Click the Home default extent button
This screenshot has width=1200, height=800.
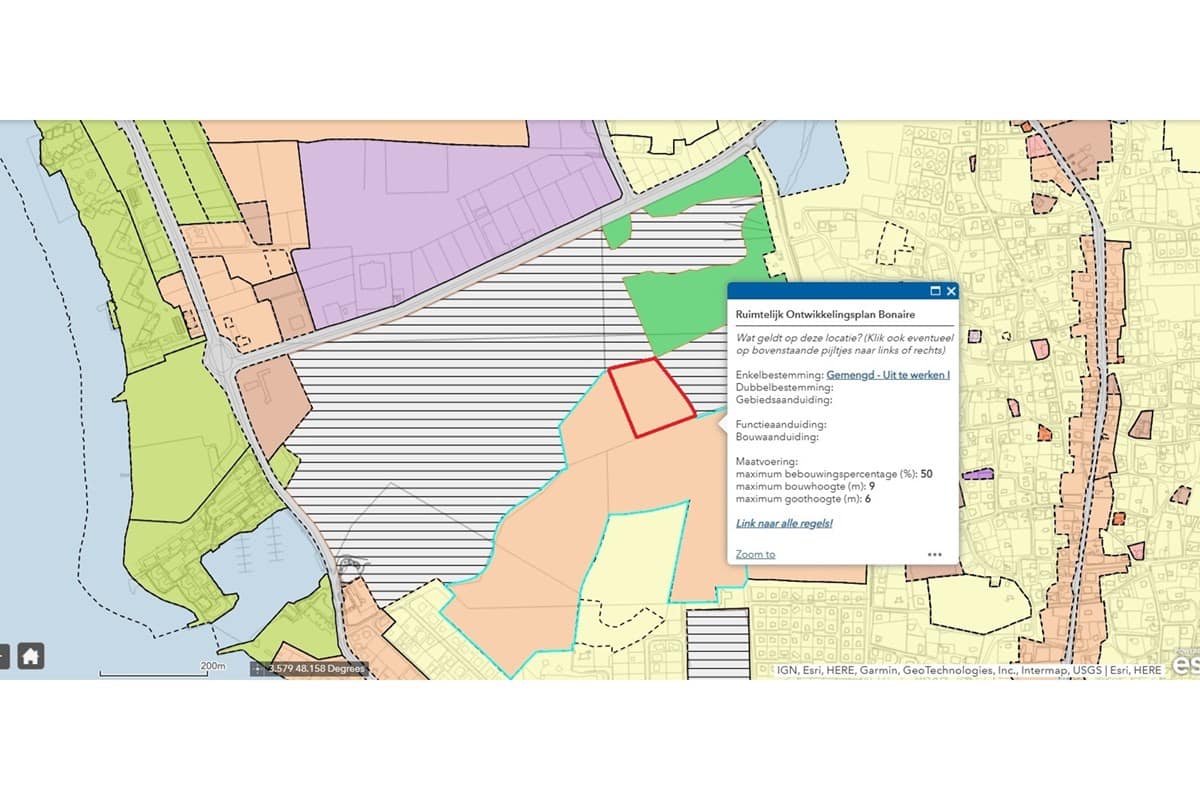30,656
